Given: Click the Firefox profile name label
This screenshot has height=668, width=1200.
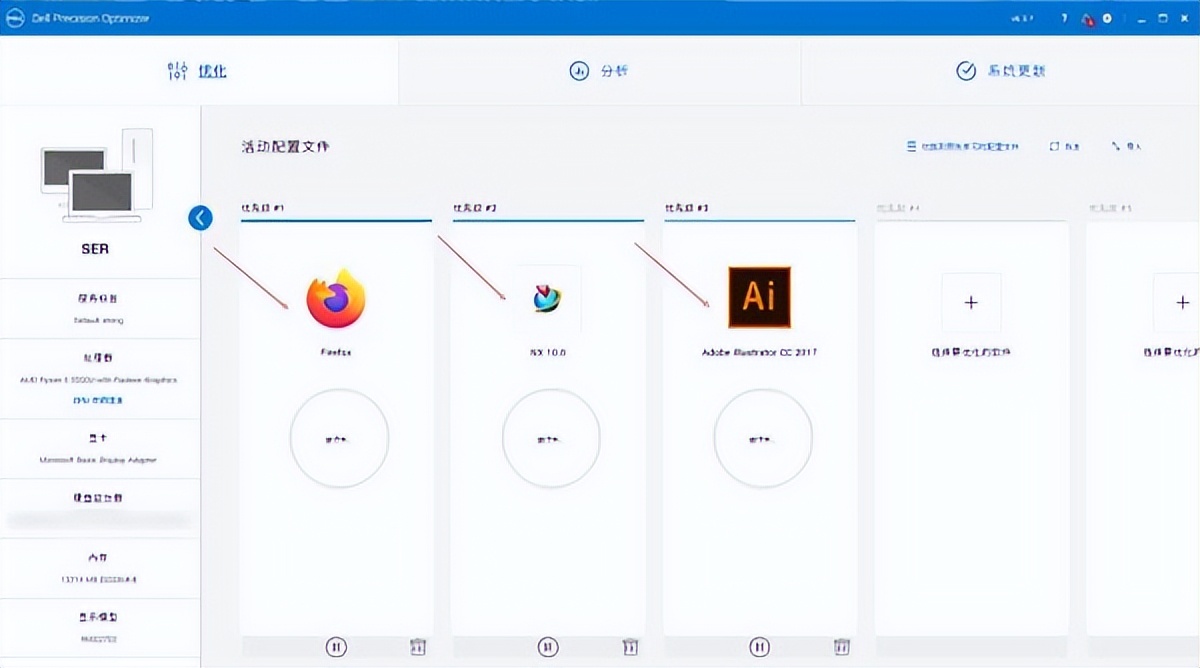Looking at the screenshot, I should click(x=336, y=352).
